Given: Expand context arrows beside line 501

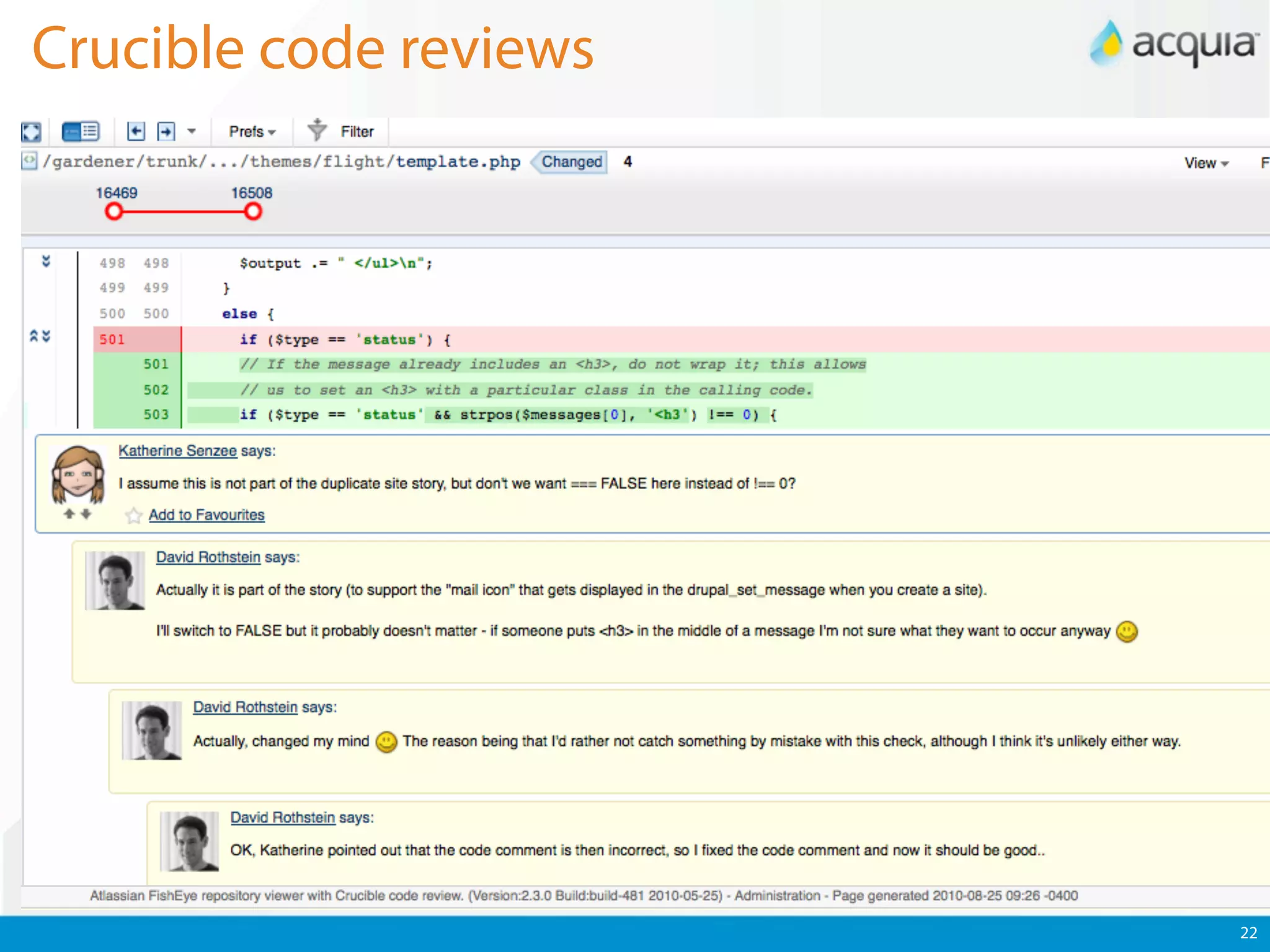Looking at the screenshot, I should pos(40,337).
